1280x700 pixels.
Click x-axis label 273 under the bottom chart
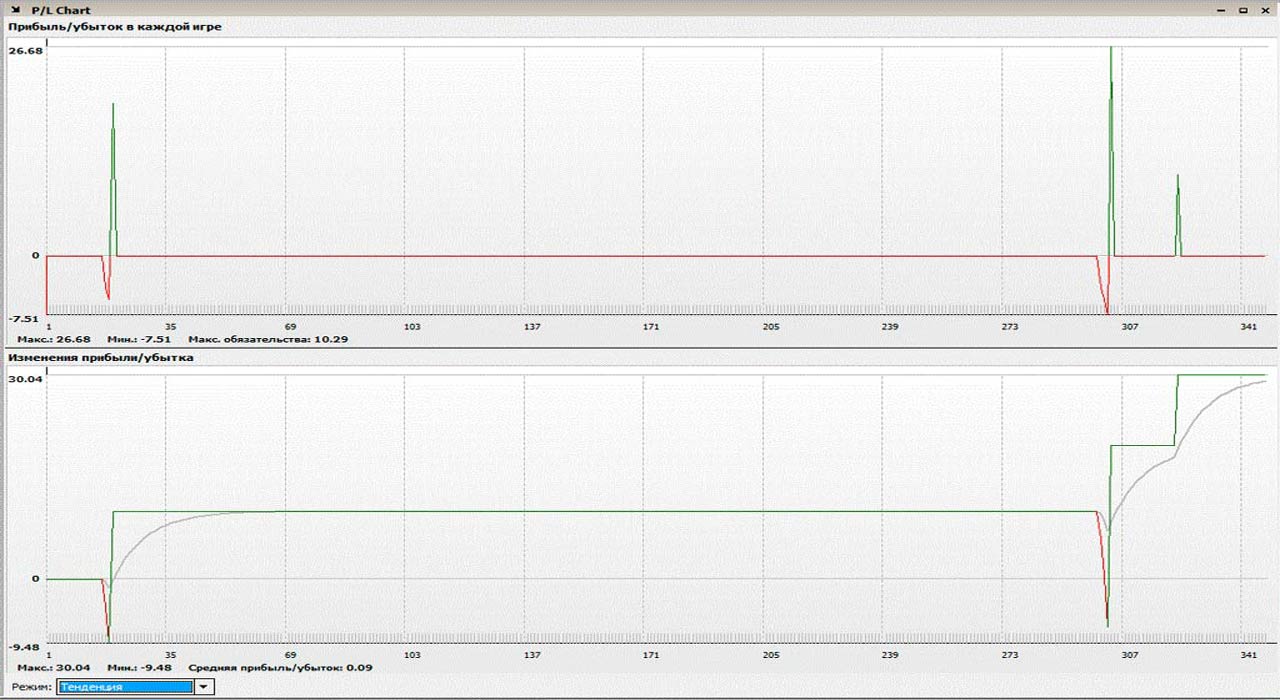pyautogui.click(x=1010, y=655)
